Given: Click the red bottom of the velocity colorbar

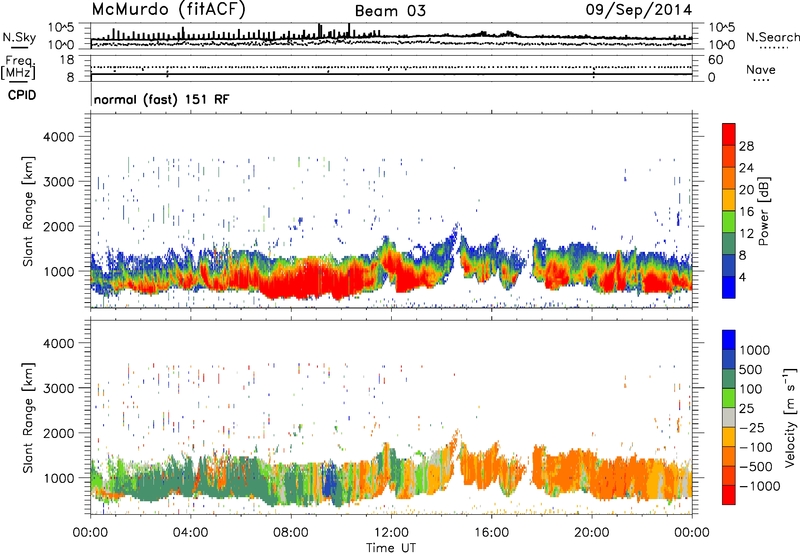Looking at the screenshot, I should coord(729,495).
